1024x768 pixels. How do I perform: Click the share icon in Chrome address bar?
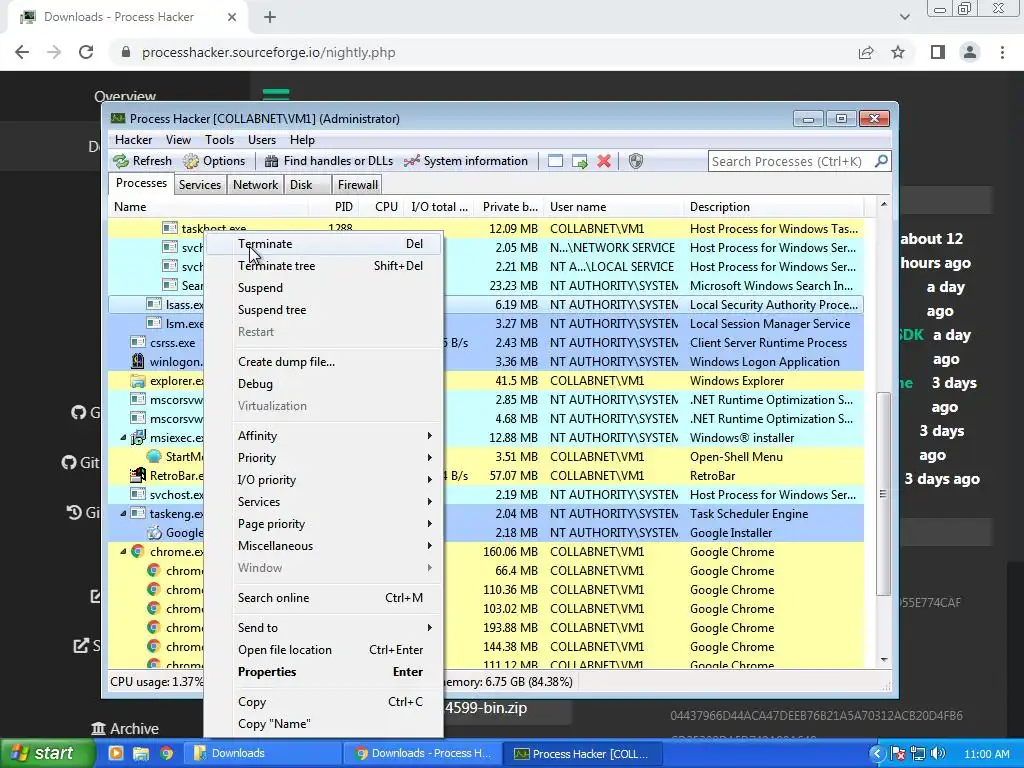[x=866, y=52]
